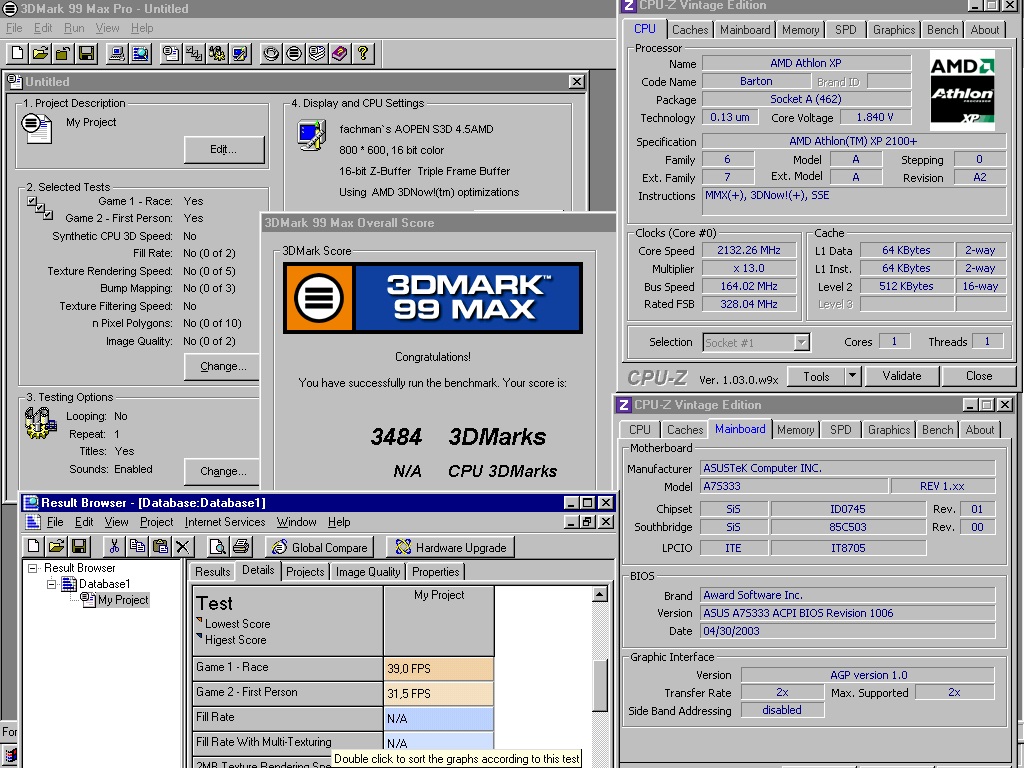Click grey ring icon in 3DMark toolbar
This screenshot has width=1024, height=768.
point(271,54)
